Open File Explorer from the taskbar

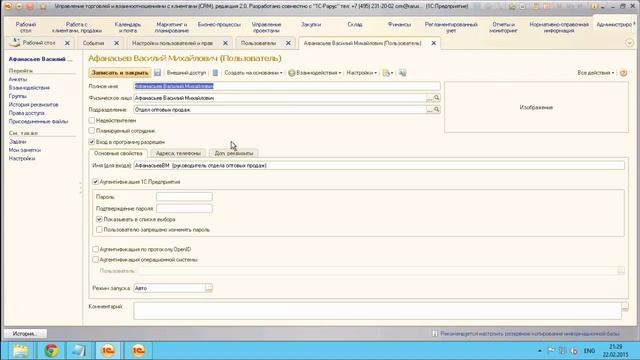(x=21, y=351)
